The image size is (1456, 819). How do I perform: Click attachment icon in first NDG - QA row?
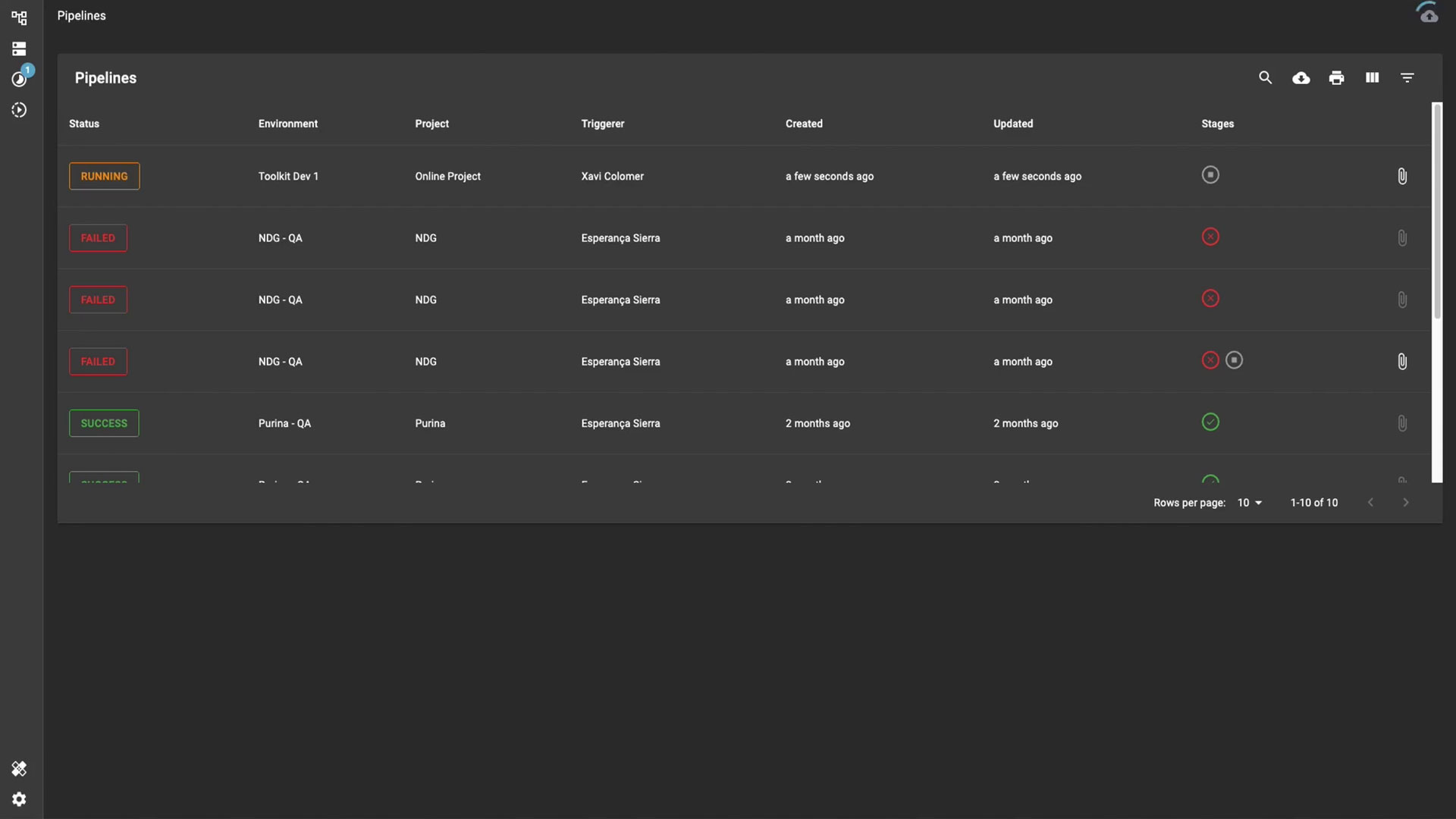pyautogui.click(x=1402, y=238)
